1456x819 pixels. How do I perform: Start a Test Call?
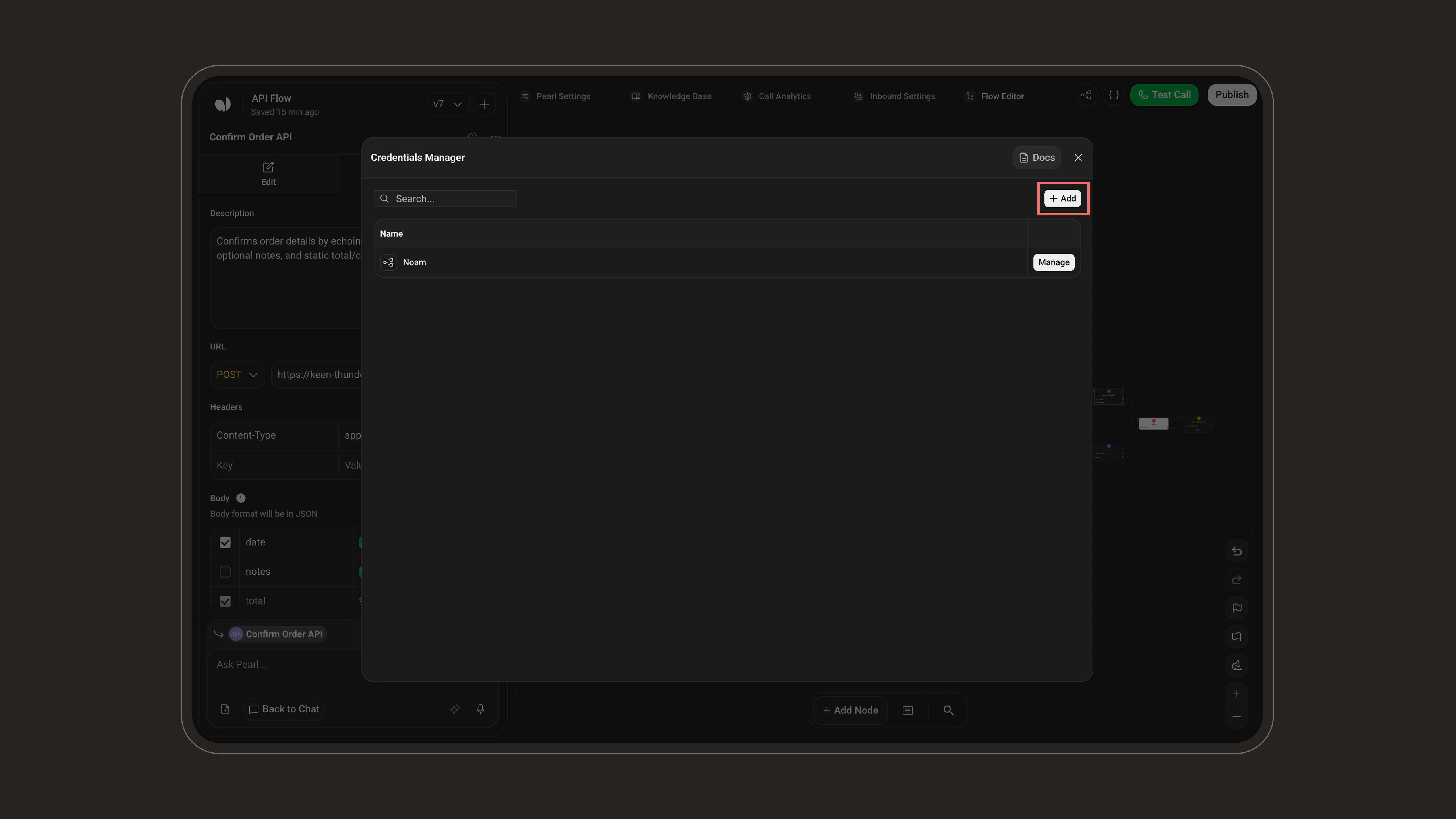(x=1164, y=95)
